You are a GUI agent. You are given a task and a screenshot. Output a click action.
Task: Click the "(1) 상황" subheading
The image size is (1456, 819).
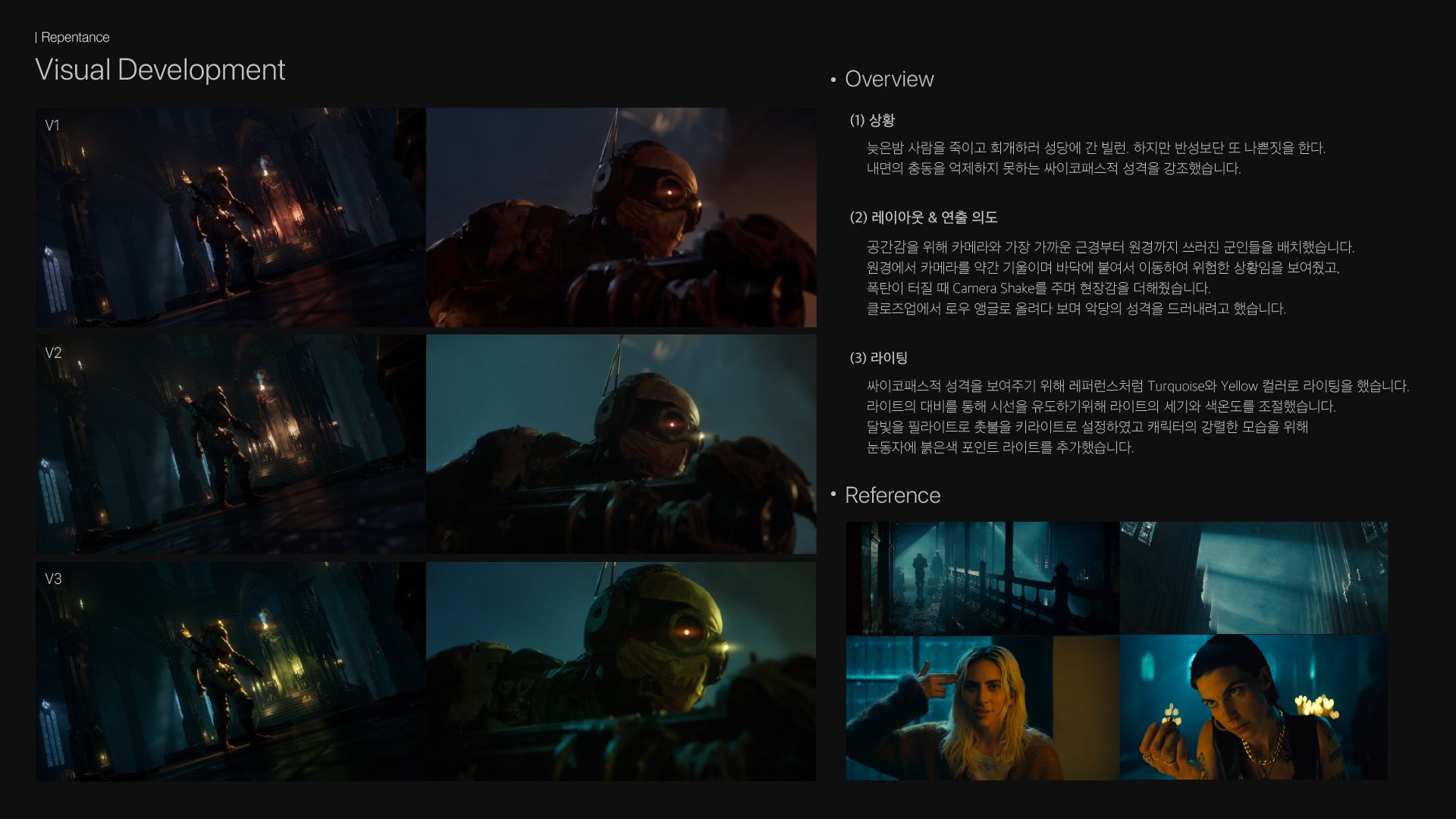(872, 121)
